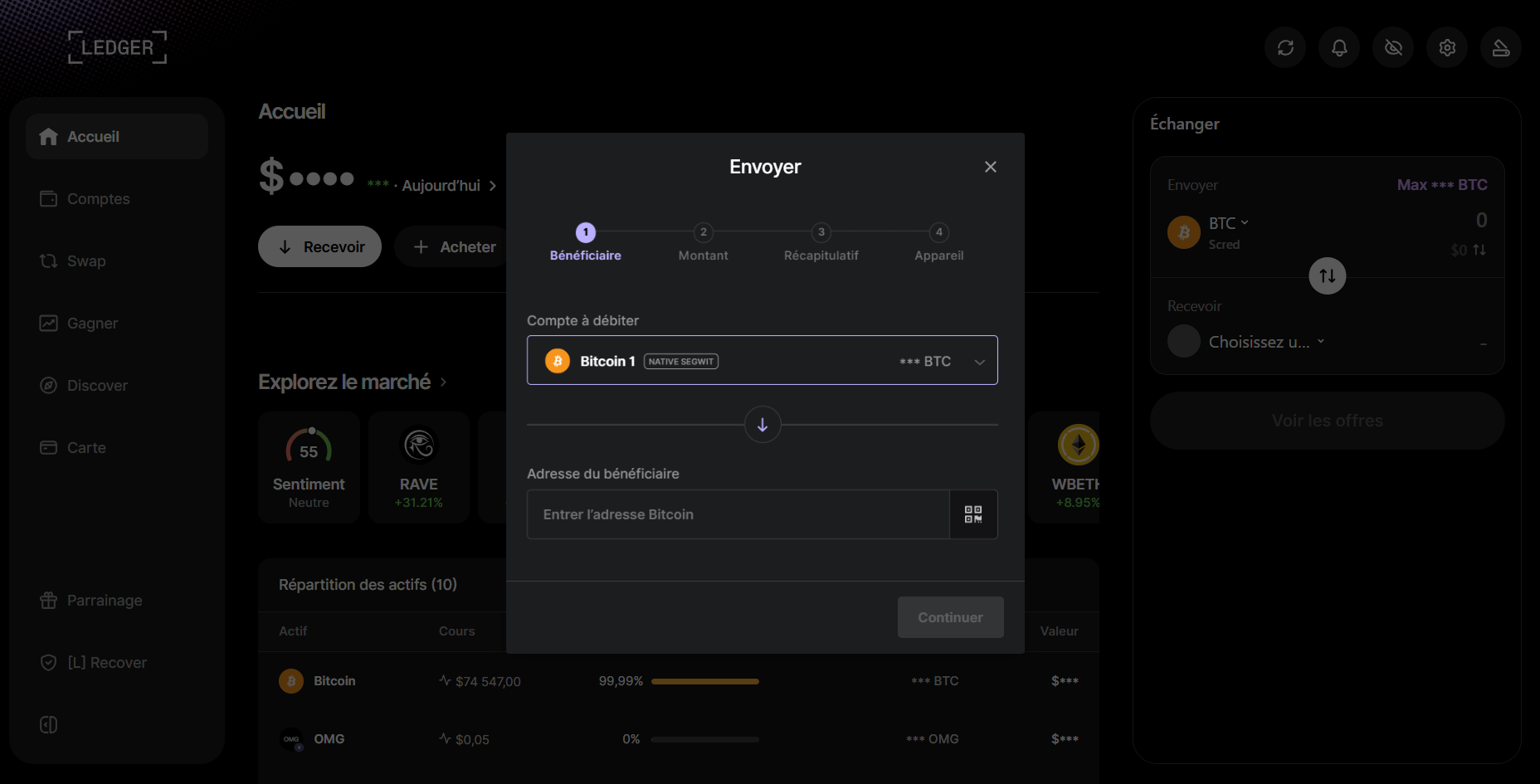Open the Ledger device manager icon
Image resolution: width=1540 pixels, height=784 pixels.
tap(1501, 48)
